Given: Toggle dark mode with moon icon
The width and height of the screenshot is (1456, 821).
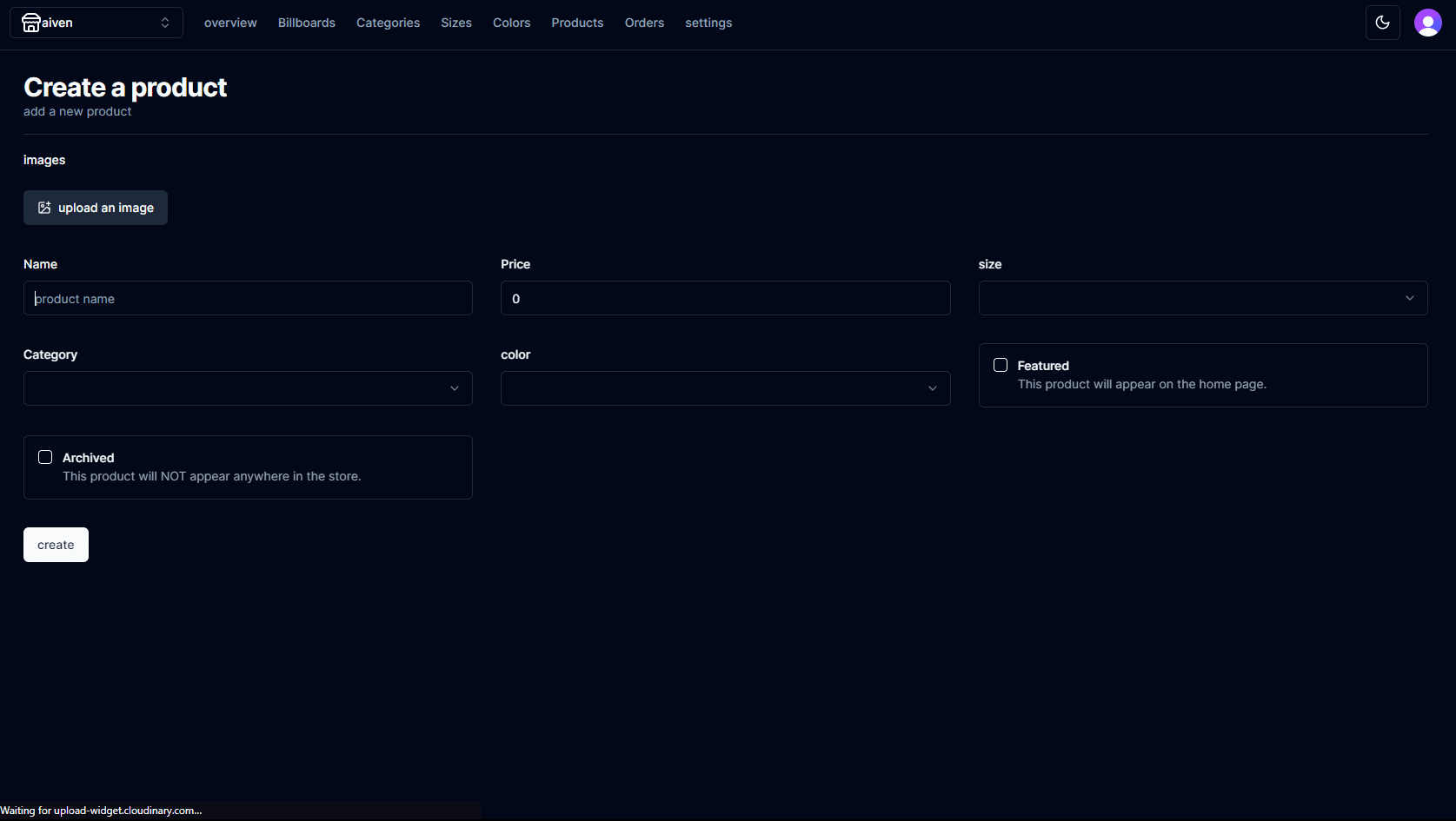Looking at the screenshot, I should [1382, 23].
